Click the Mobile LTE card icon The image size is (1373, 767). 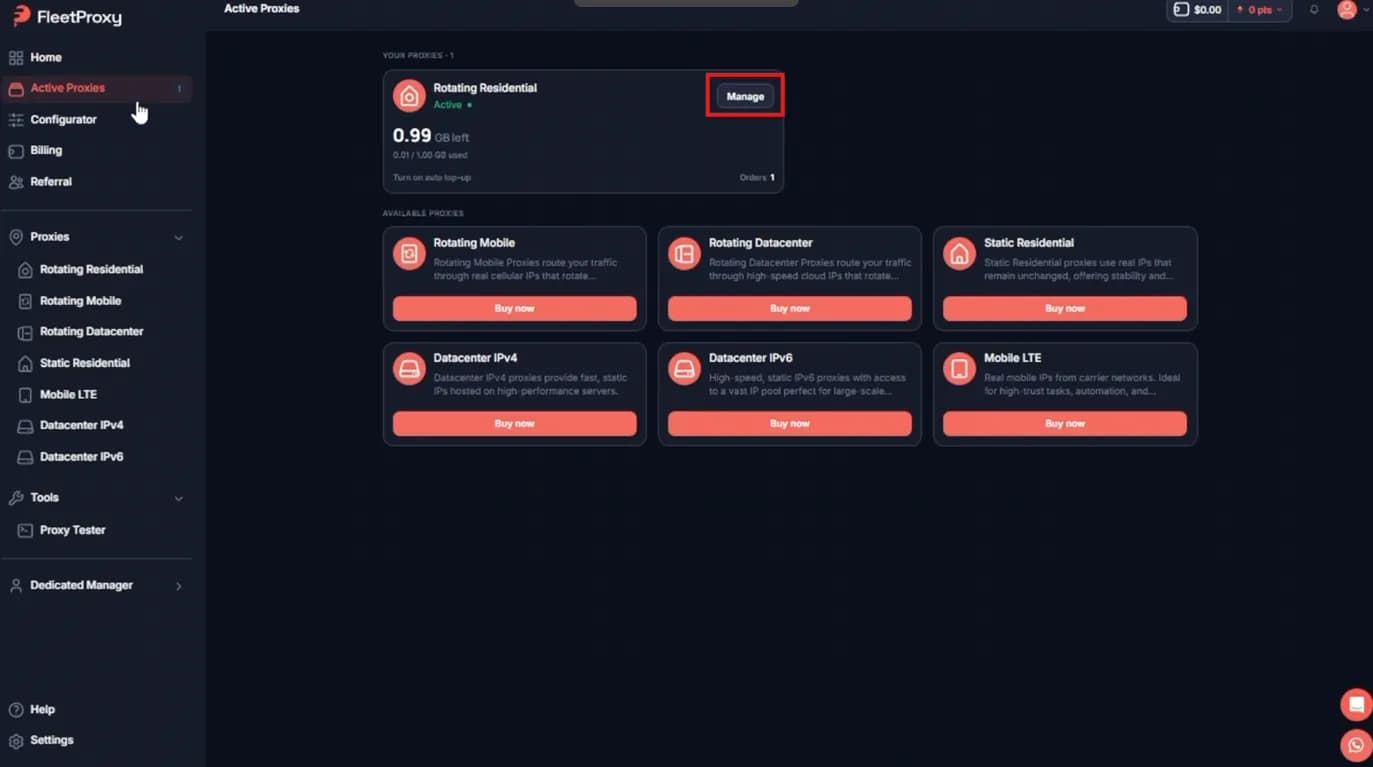pos(959,369)
